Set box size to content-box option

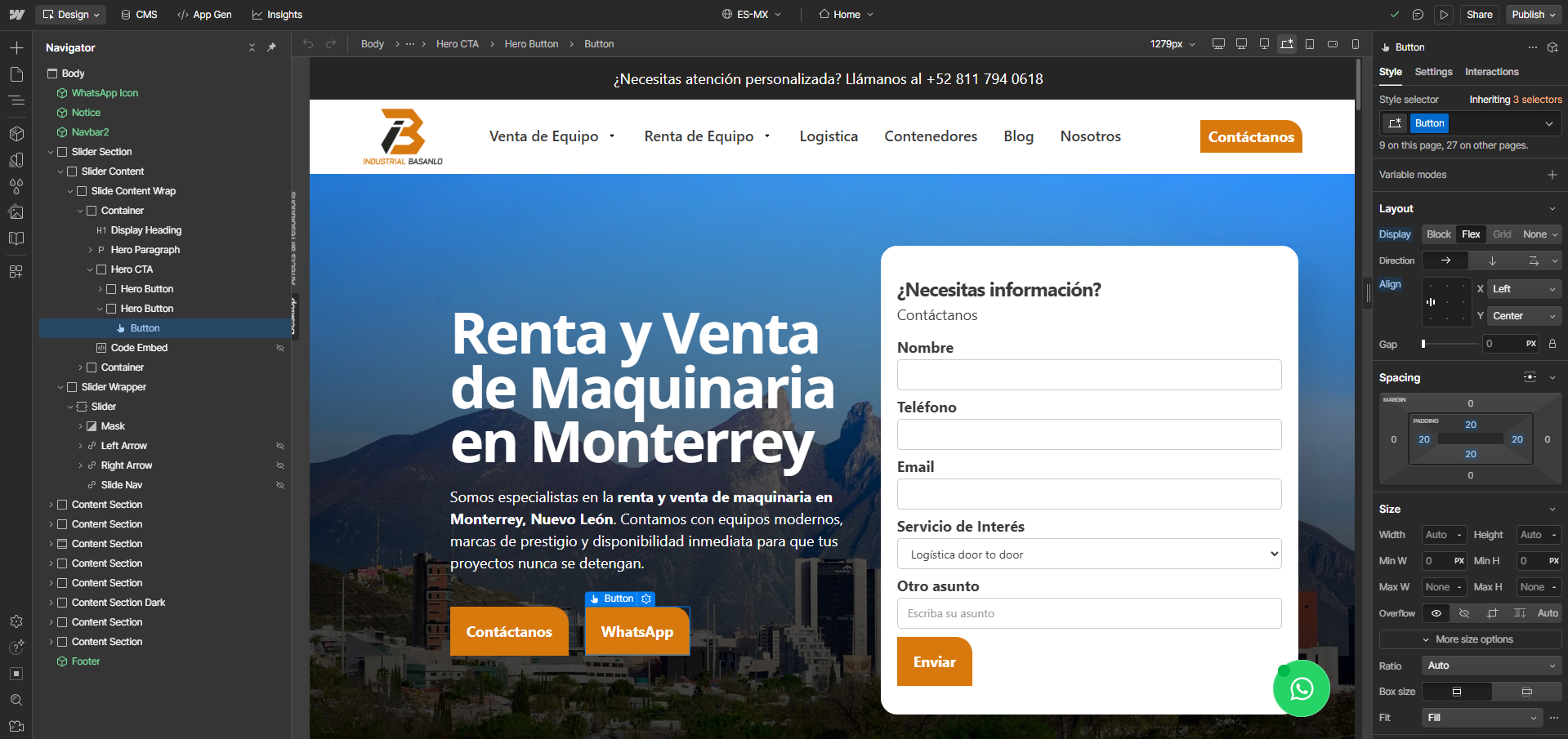pyautogui.click(x=1527, y=692)
